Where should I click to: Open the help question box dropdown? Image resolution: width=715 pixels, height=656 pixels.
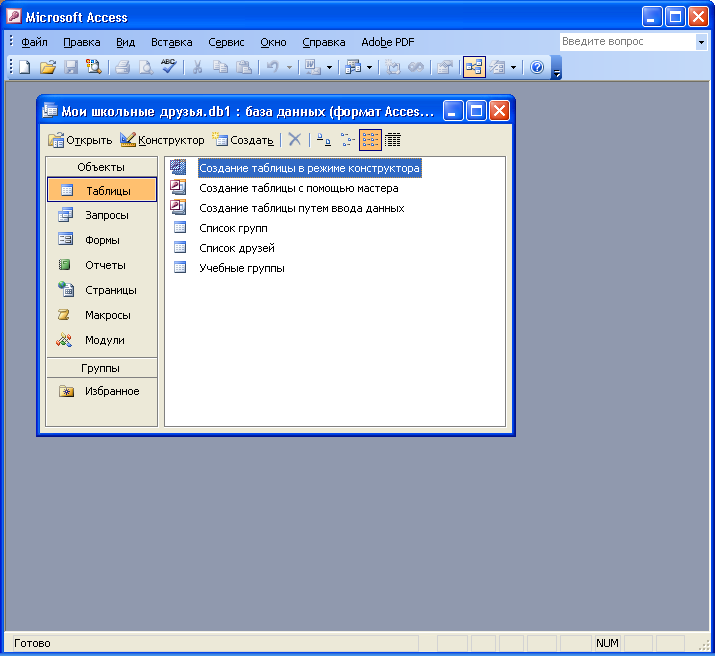coord(701,42)
